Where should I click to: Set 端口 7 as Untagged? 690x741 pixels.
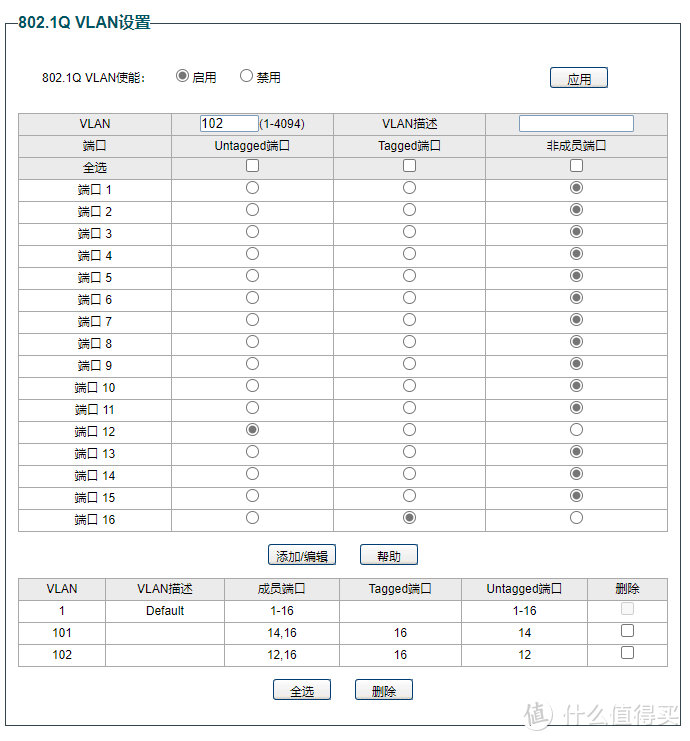[252, 320]
